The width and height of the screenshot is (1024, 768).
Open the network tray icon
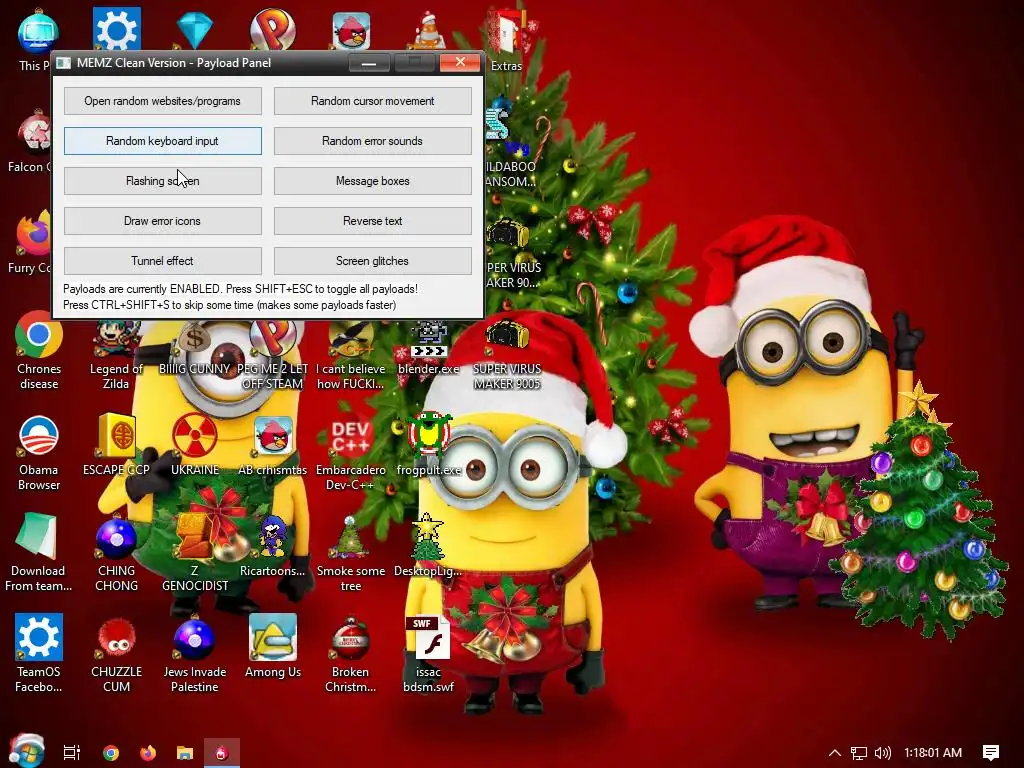(859, 753)
